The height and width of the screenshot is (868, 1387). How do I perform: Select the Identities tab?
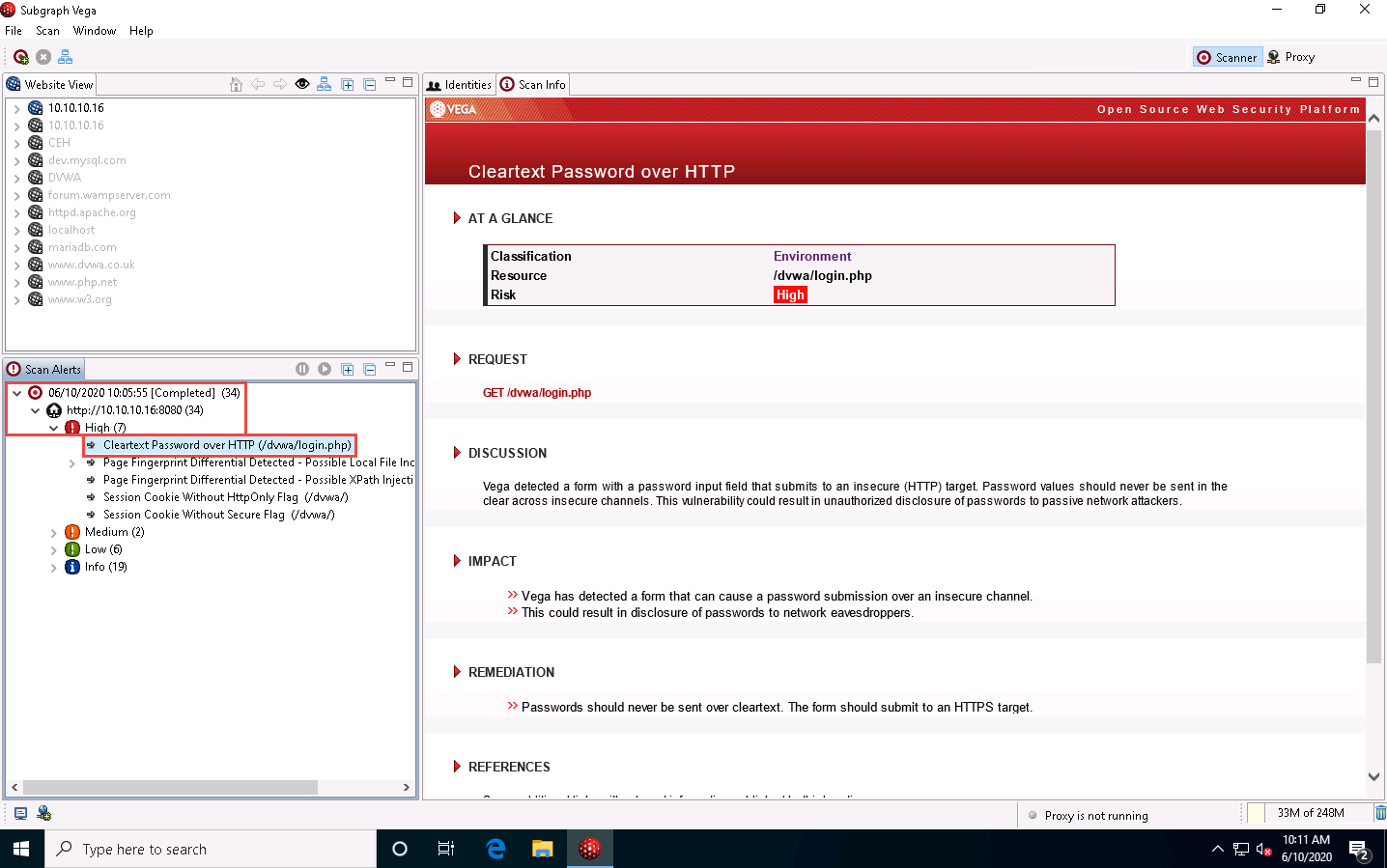460,85
